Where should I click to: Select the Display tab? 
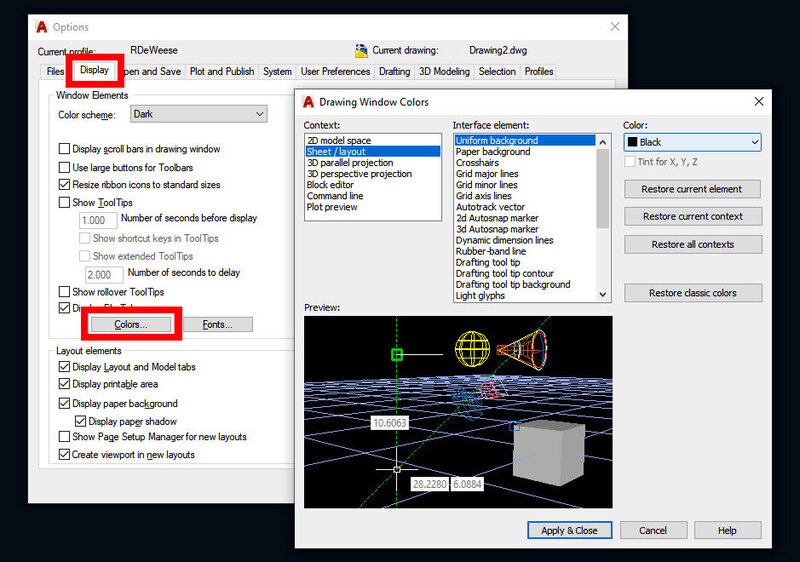click(94, 70)
